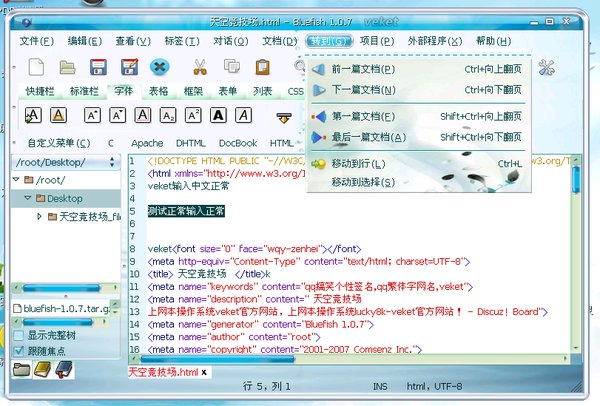Image resolution: width=600 pixels, height=406 pixels.
Task: Open a file with the folder icon
Action: 67,67
